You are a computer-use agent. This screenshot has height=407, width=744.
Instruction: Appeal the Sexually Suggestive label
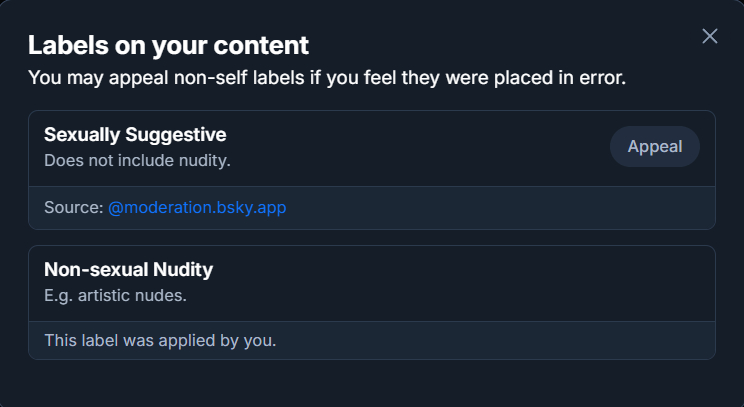[x=655, y=147]
